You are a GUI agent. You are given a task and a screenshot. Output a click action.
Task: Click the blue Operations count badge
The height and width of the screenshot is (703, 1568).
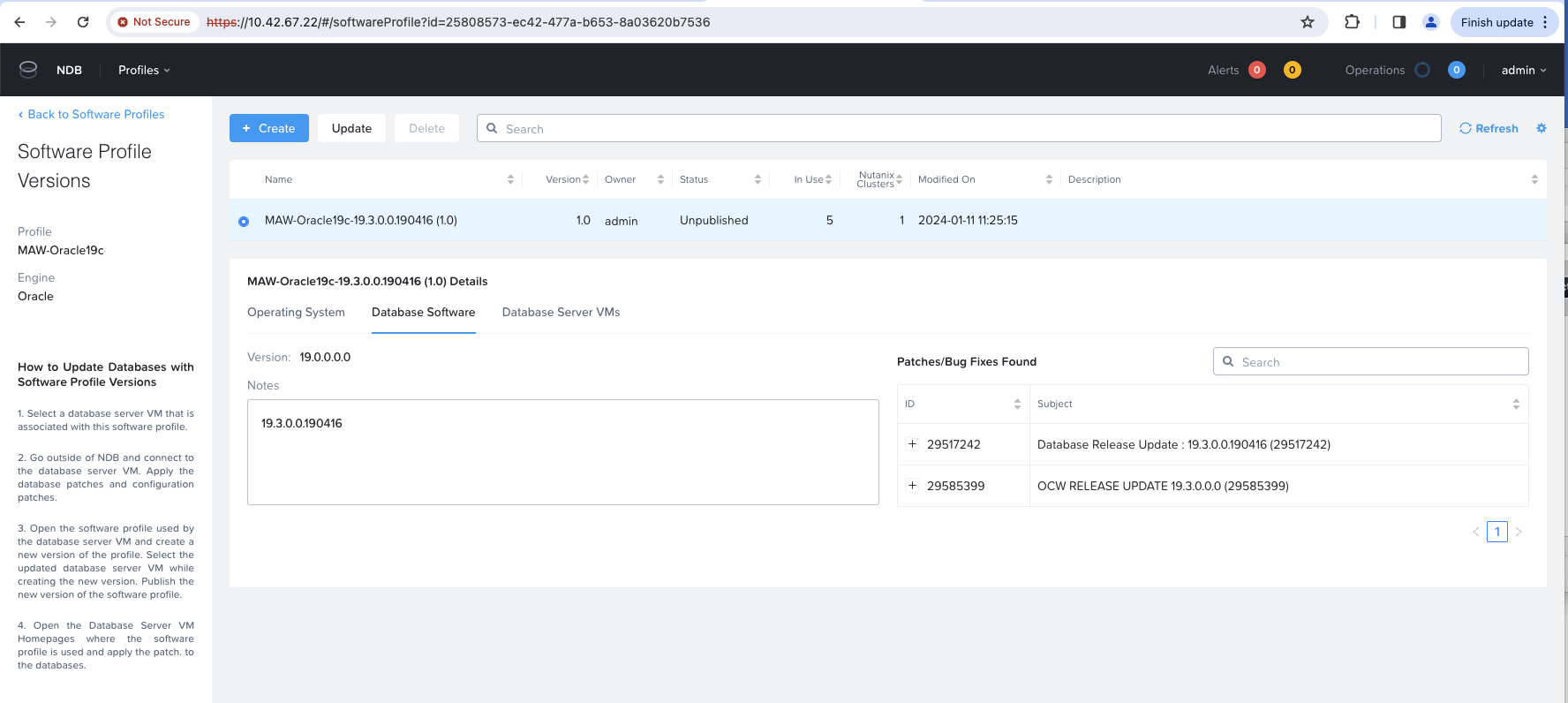(x=1456, y=70)
